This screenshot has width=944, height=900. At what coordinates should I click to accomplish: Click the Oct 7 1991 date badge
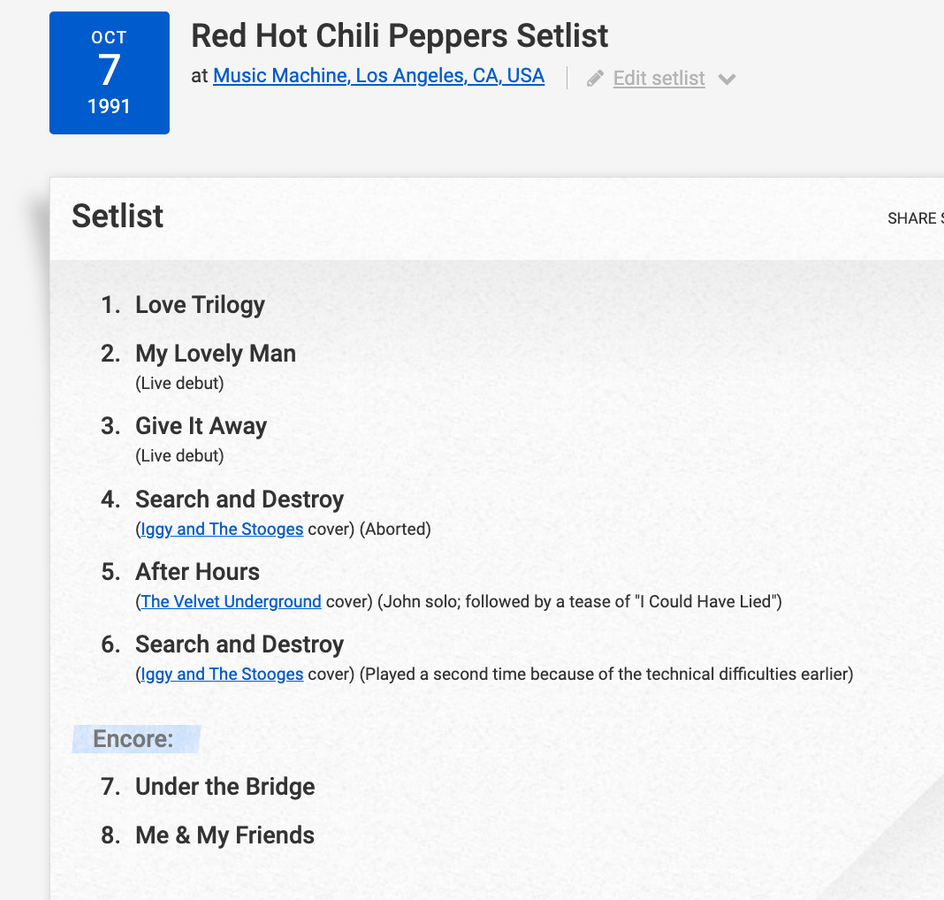coord(109,73)
